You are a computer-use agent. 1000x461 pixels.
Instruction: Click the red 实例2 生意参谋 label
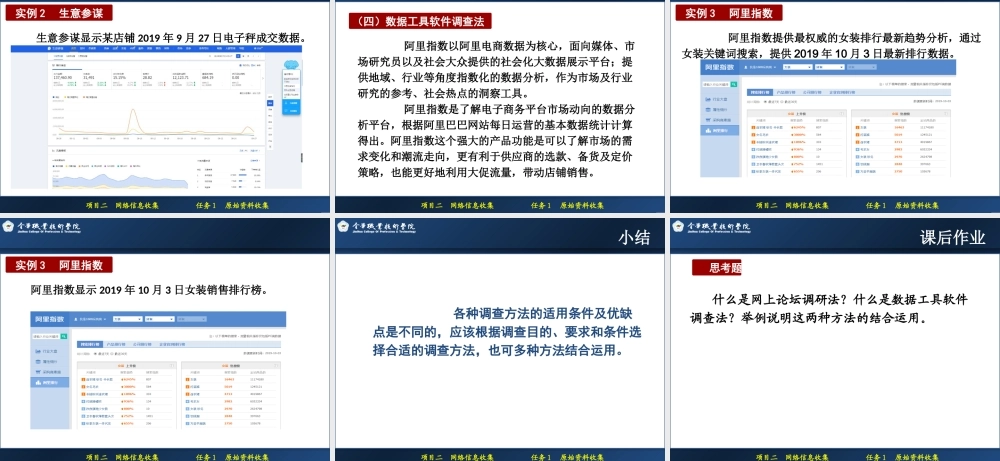tap(59, 13)
